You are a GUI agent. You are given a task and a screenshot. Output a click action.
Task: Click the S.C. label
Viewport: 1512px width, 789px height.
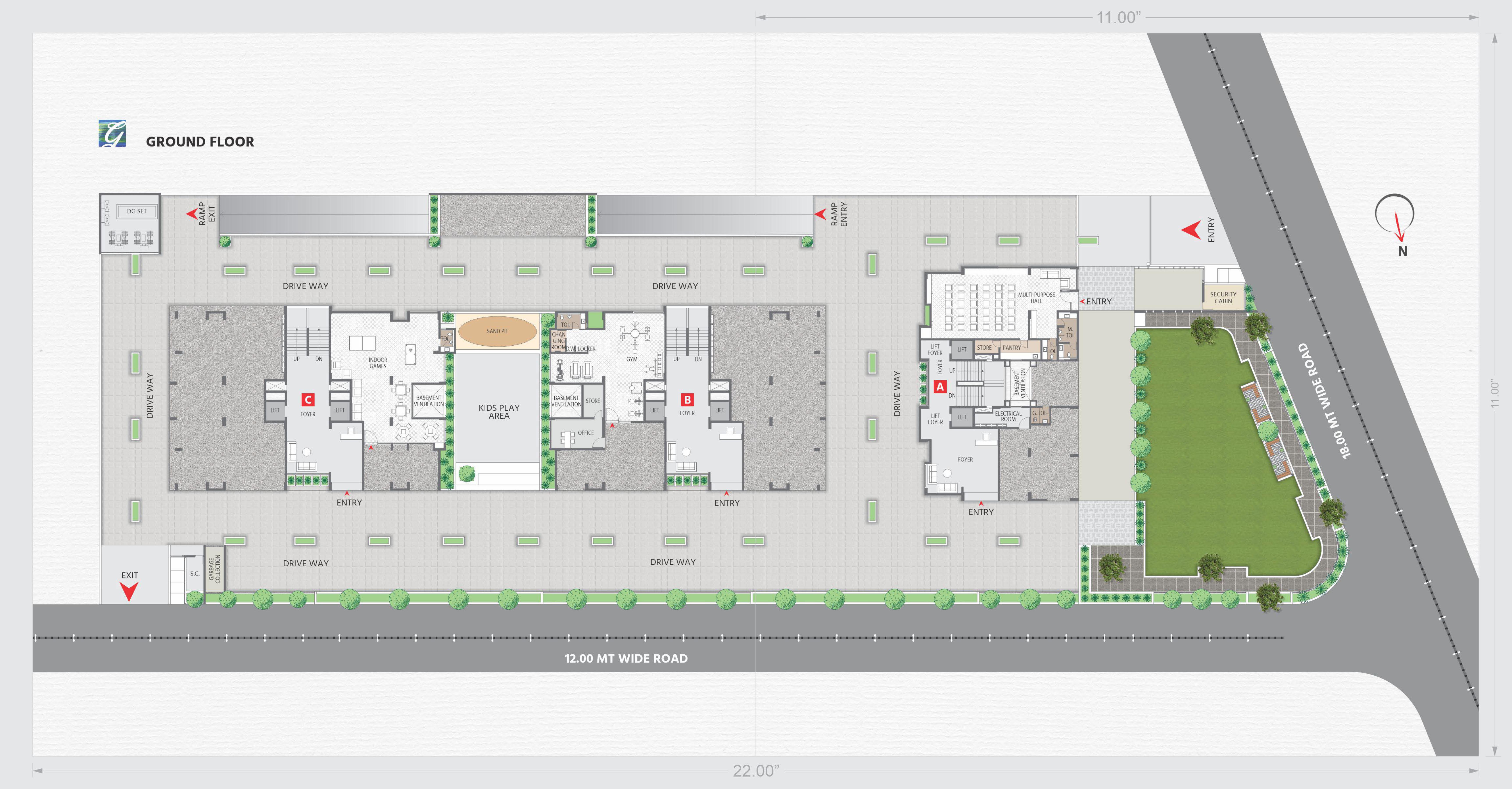tap(195, 574)
